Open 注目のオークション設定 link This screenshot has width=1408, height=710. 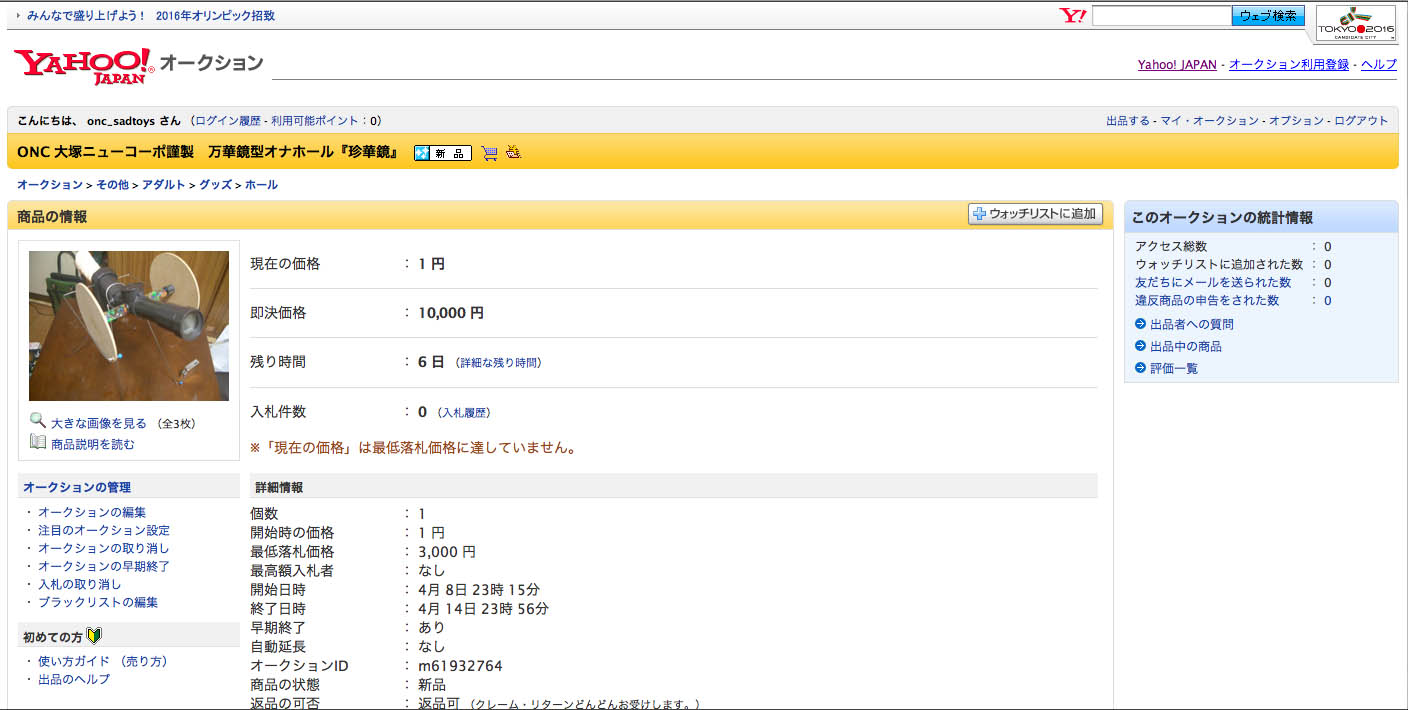click(104, 530)
